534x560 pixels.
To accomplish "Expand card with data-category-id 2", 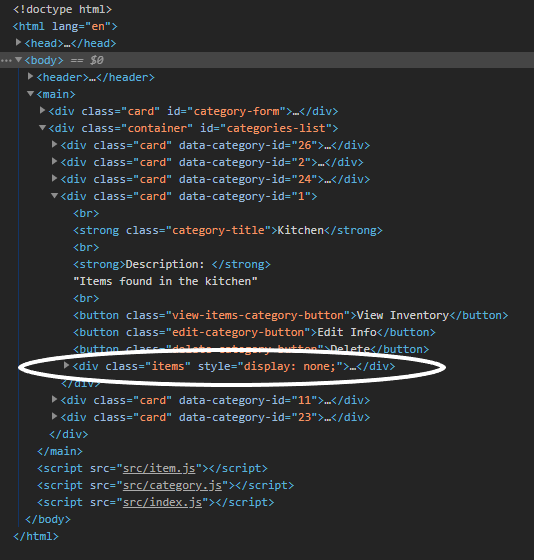I will click(54, 161).
